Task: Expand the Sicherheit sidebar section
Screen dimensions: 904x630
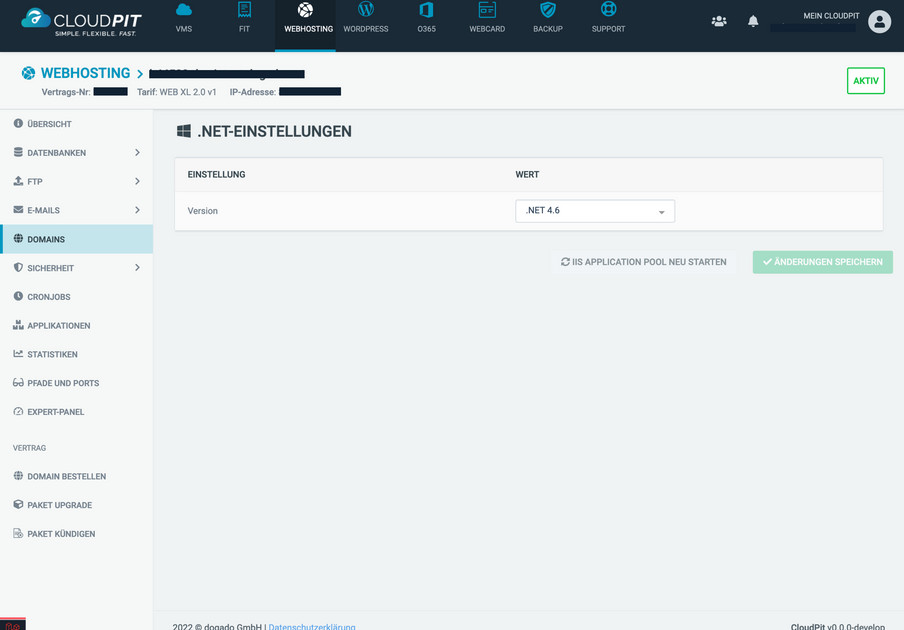Action: 137,268
